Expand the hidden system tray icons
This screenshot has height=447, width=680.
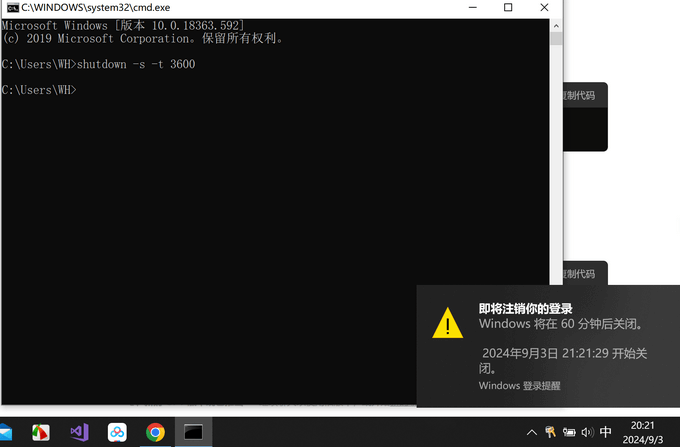pos(532,432)
